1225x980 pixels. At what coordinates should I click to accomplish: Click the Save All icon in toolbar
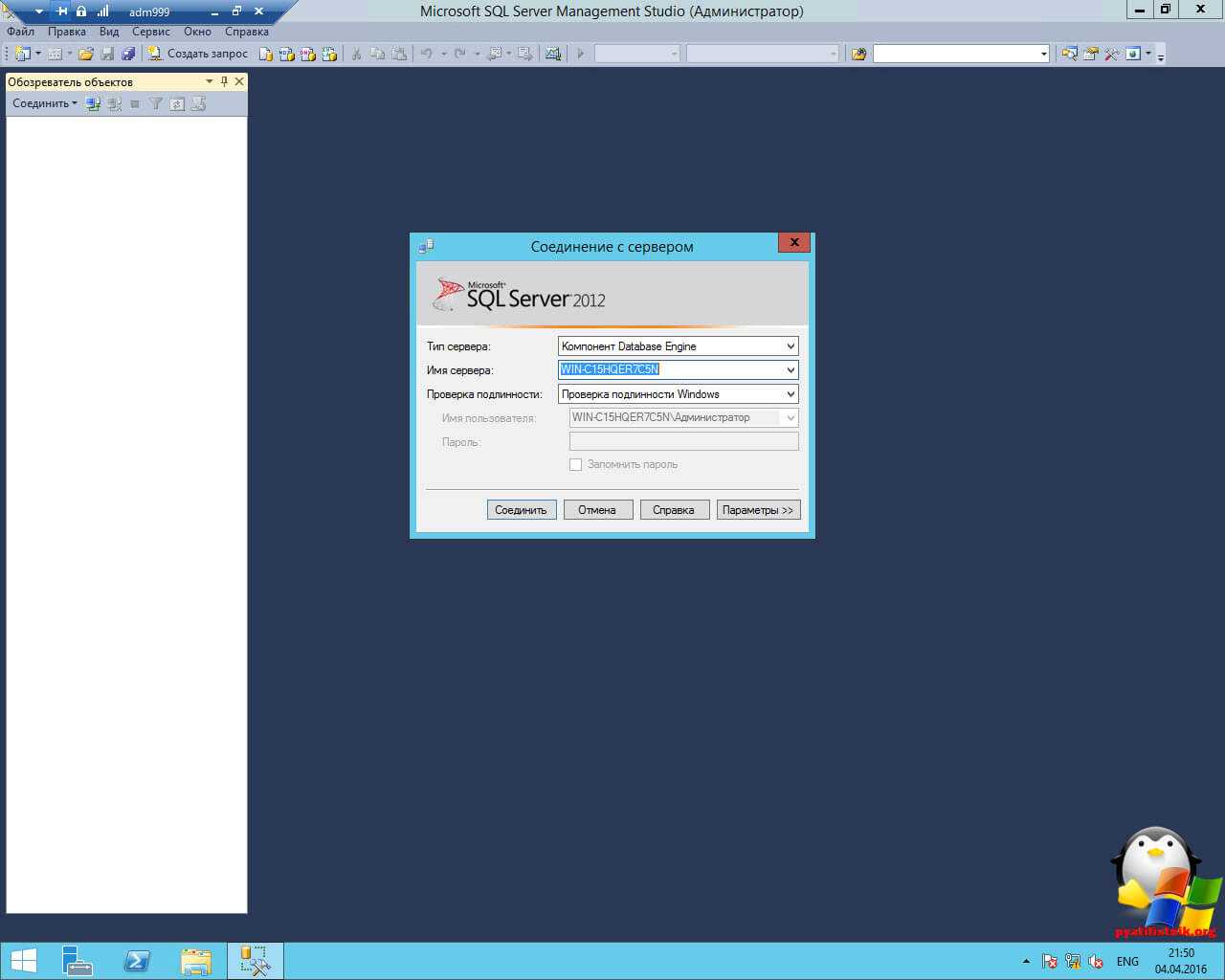(128, 54)
